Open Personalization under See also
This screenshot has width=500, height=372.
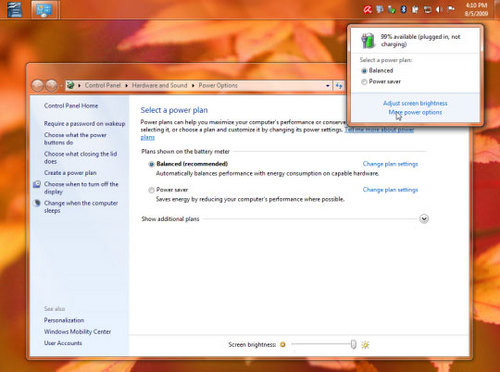[x=64, y=320]
